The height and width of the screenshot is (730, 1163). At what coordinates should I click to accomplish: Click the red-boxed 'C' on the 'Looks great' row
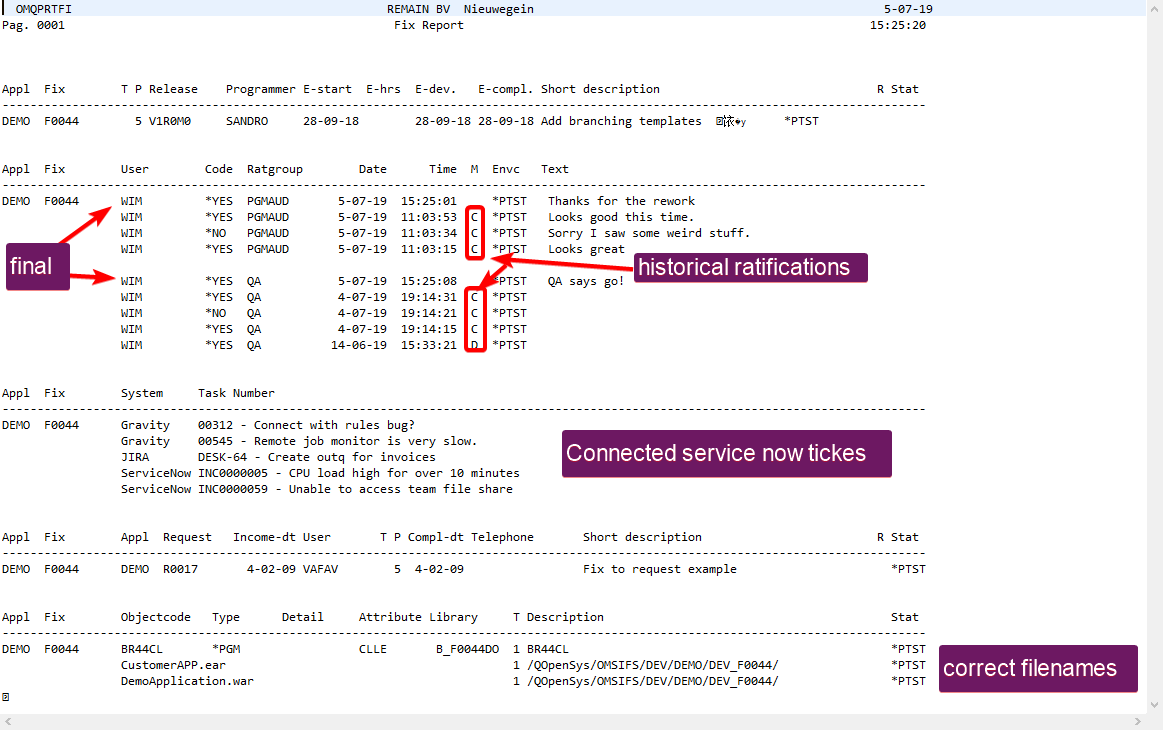[x=476, y=249]
